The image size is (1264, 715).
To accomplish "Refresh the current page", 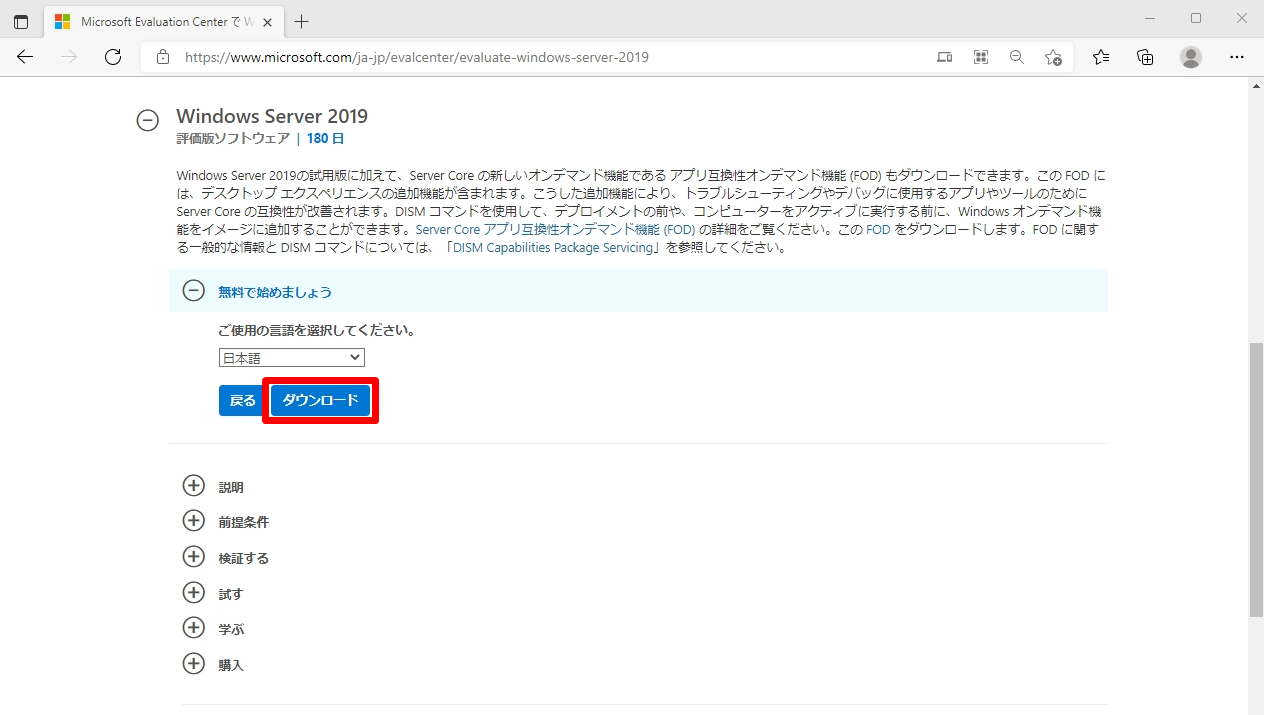I will (x=113, y=57).
